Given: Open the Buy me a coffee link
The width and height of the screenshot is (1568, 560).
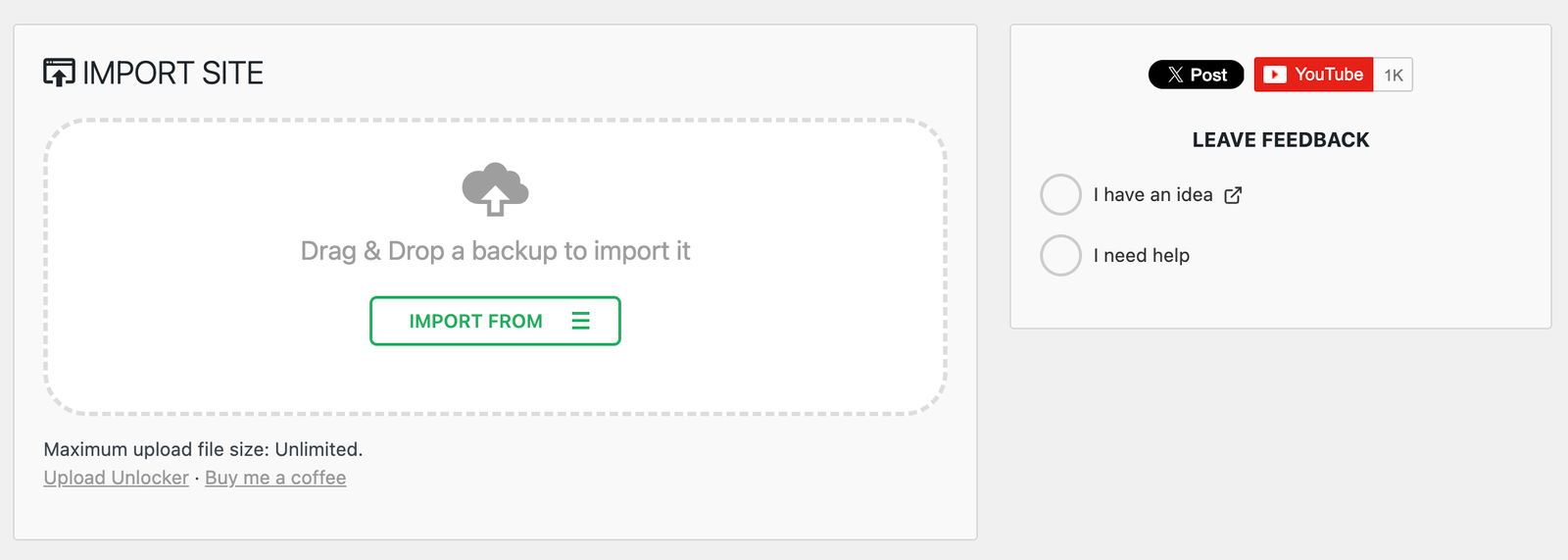Looking at the screenshot, I should 275,478.
